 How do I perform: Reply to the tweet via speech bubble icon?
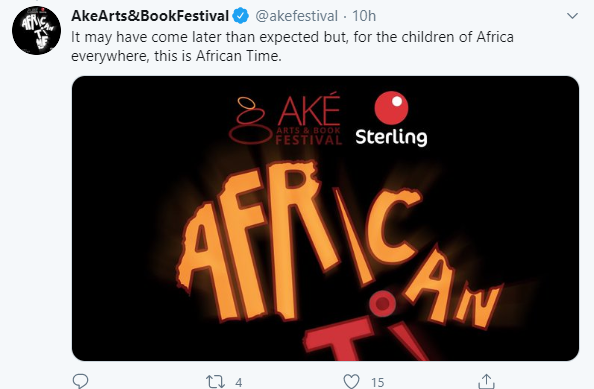pyautogui.click(x=80, y=381)
